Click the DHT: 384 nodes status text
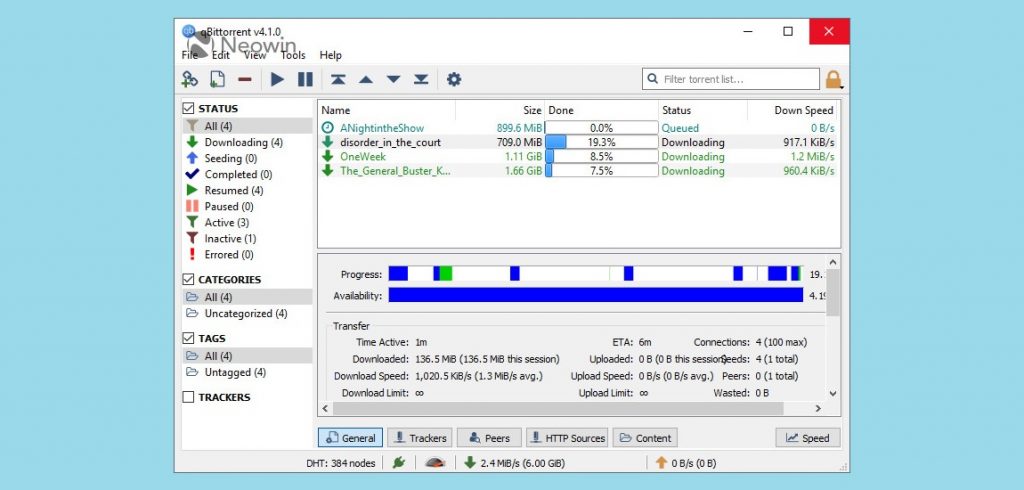This screenshot has width=1024, height=490. coord(341,463)
